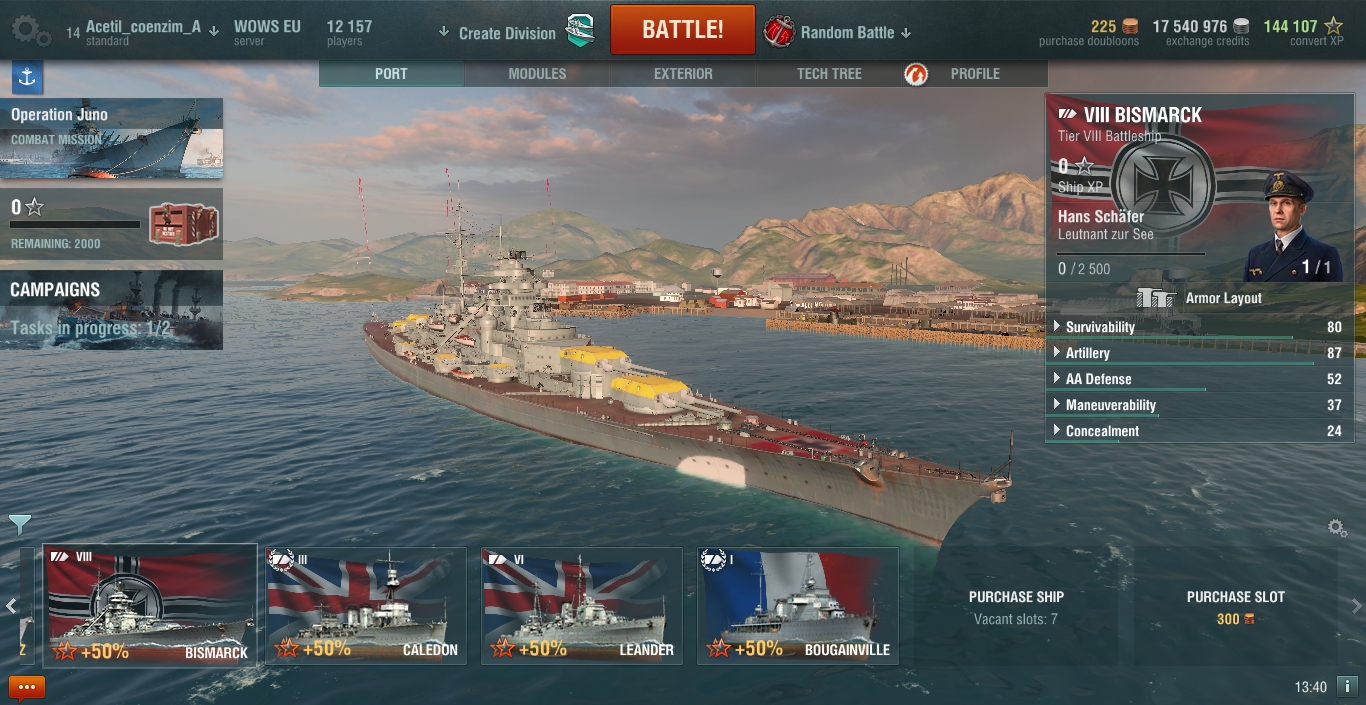Click the info icon near the clock
Image resolution: width=1366 pixels, height=705 pixels.
[1347, 687]
